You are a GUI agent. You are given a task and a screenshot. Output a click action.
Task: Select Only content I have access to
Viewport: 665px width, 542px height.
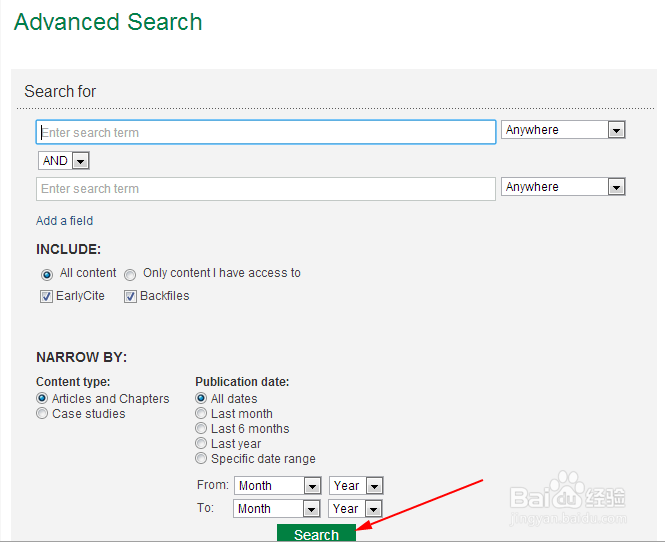[x=130, y=275]
